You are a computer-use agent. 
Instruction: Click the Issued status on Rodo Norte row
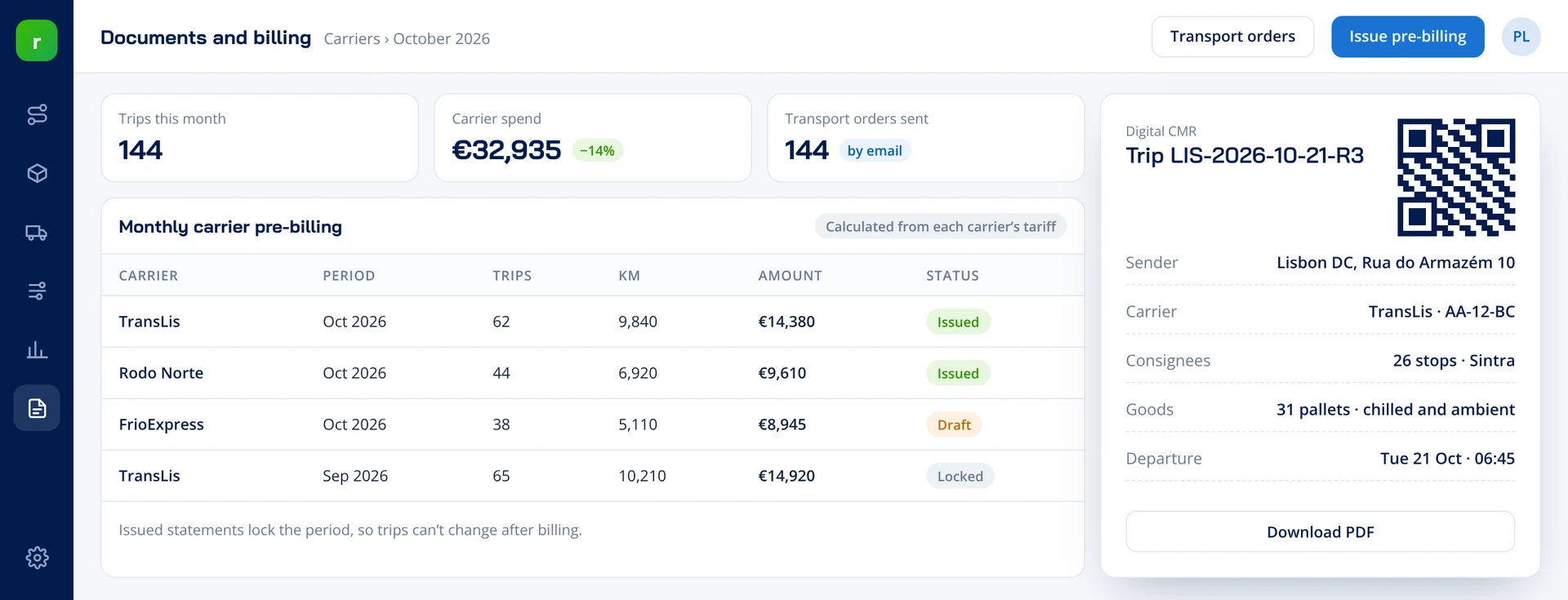coord(958,373)
